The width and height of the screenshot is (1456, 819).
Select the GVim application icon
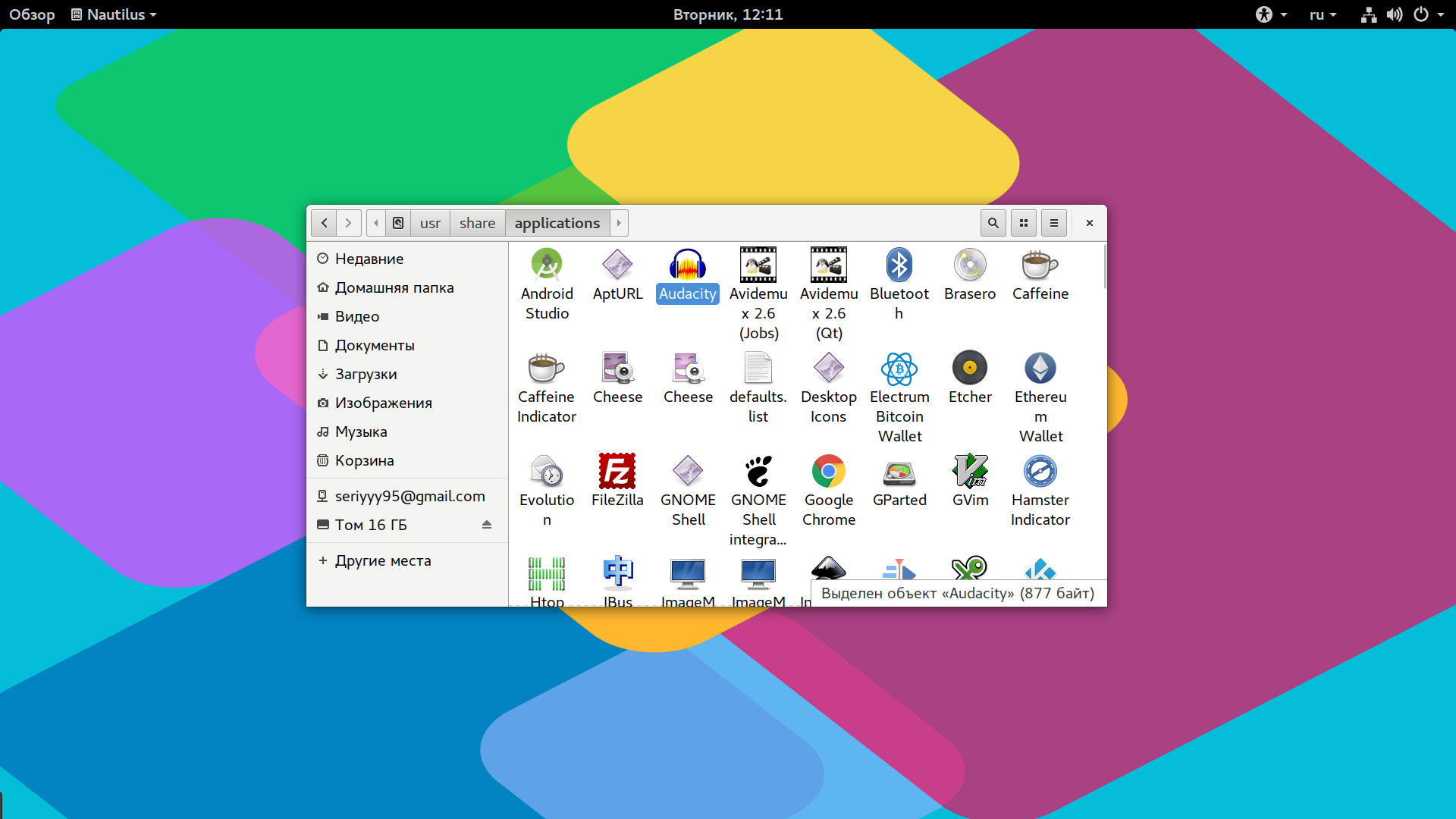(970, 471)
